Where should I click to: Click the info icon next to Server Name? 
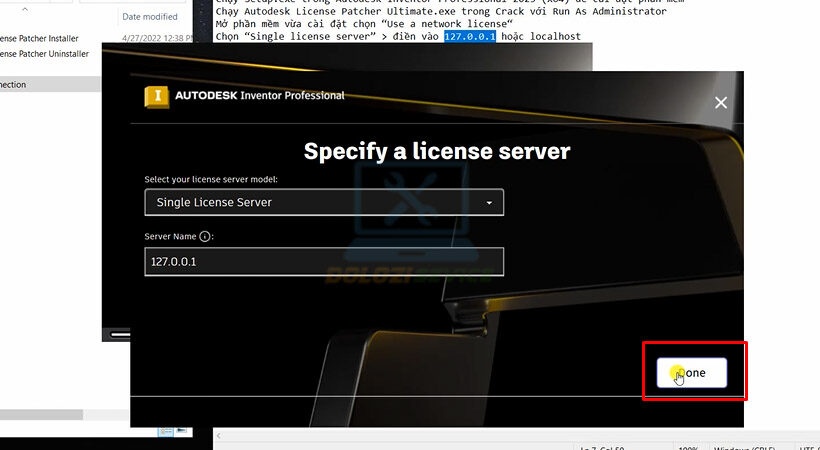[x=205, y=237]
